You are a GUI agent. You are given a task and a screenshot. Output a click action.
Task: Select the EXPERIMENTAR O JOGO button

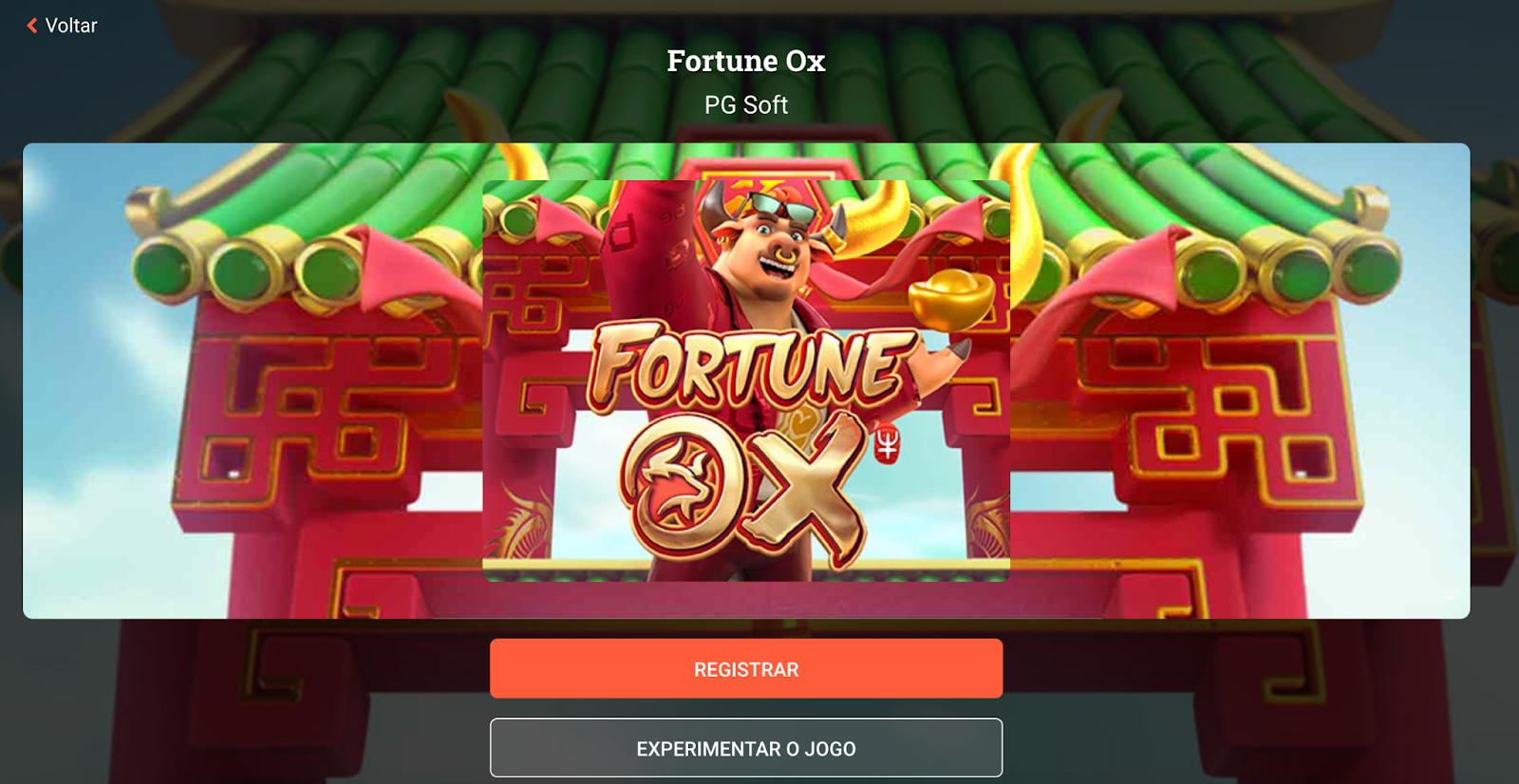pos(746,748)
